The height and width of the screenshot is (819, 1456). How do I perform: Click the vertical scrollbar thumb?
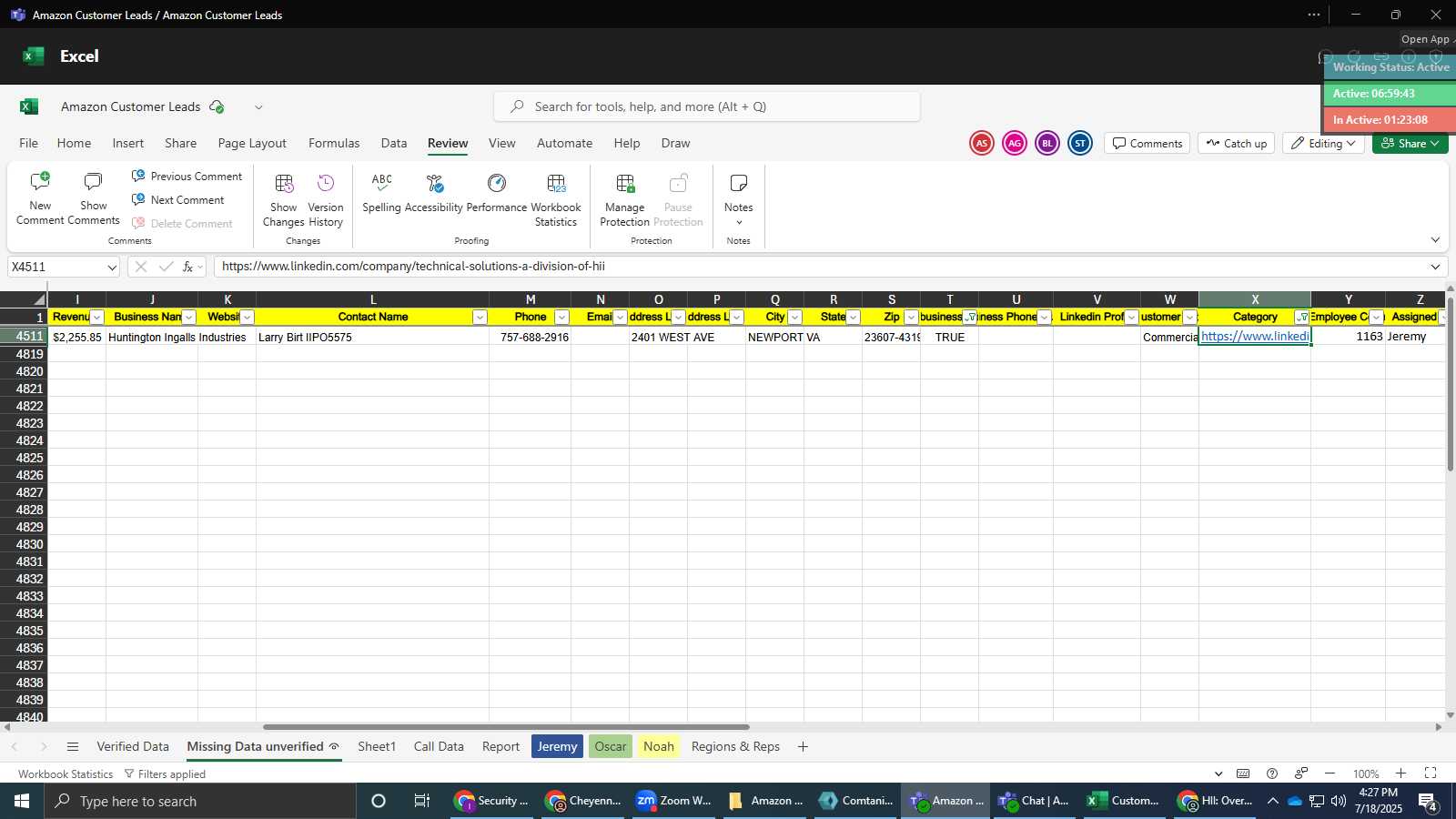pos(1451,384)
